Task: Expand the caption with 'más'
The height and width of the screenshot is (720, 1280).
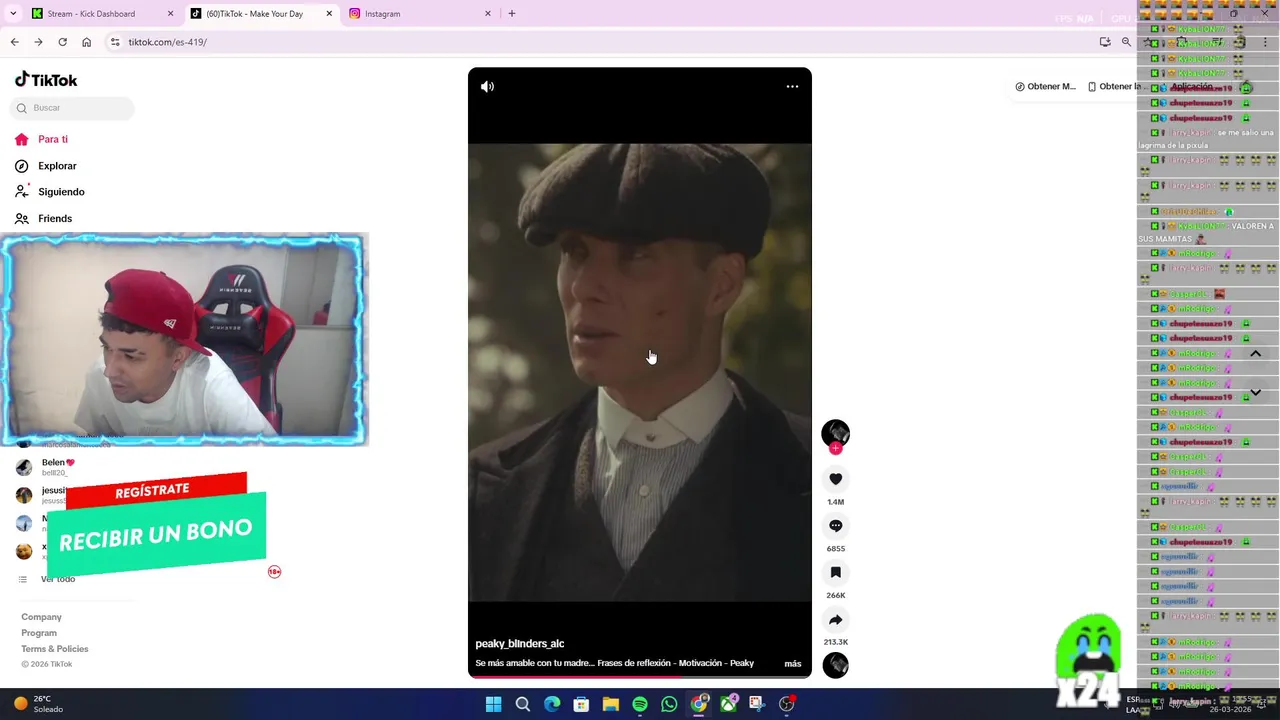Action: click(x=792, y=663)
